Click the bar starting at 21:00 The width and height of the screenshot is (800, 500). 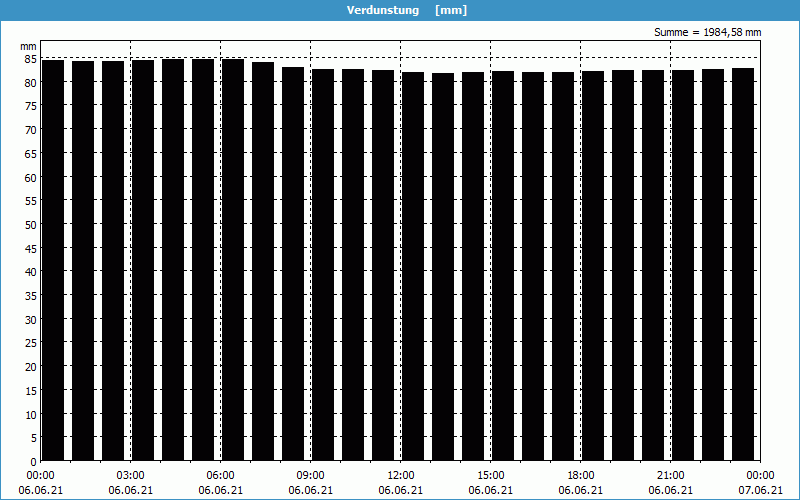click(683, 266)
